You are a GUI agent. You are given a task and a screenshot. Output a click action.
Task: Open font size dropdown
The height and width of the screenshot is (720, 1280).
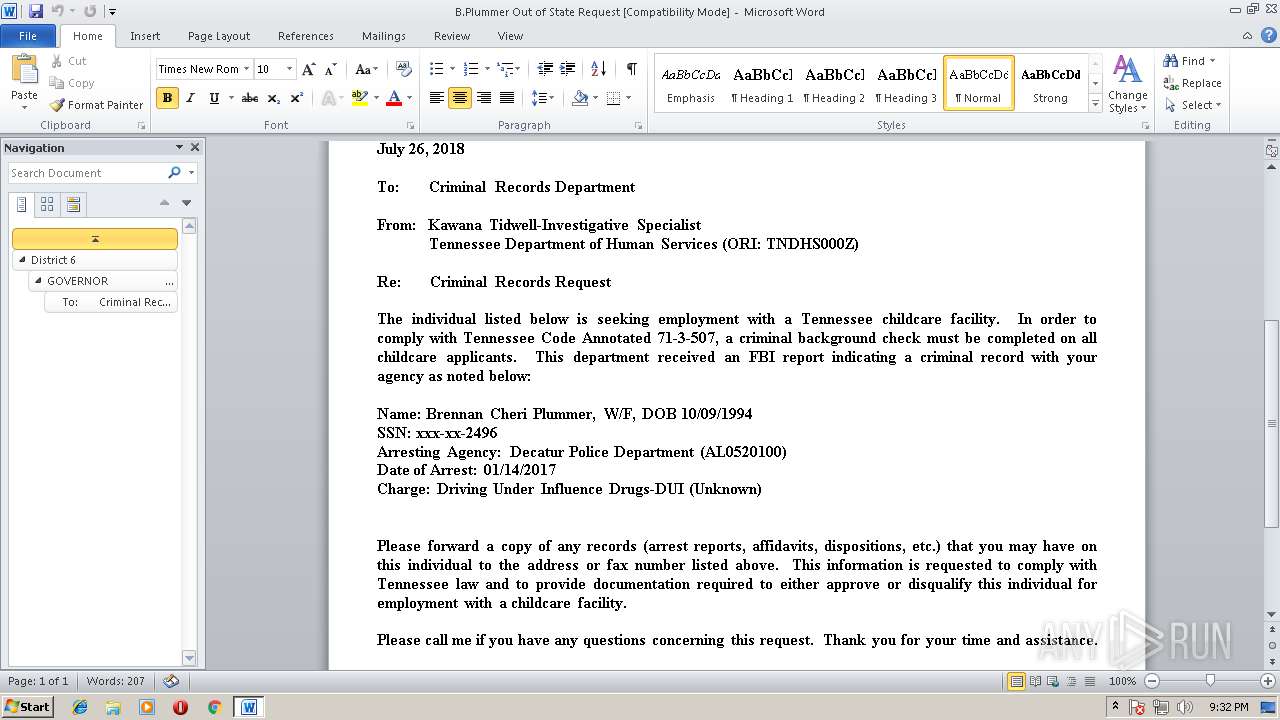coord(290,69)
